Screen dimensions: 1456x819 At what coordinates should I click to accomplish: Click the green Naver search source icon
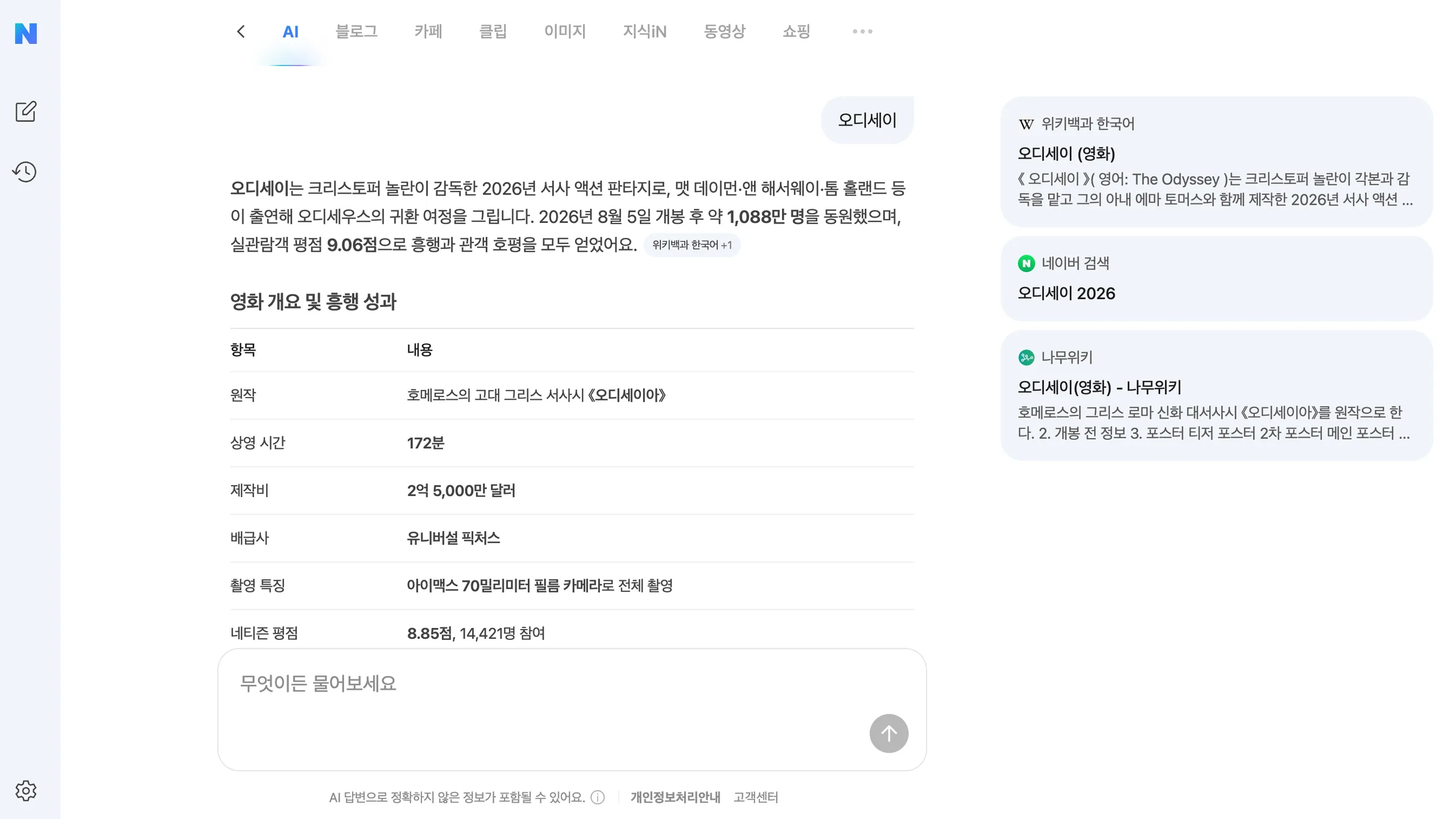pos(1026,263)
